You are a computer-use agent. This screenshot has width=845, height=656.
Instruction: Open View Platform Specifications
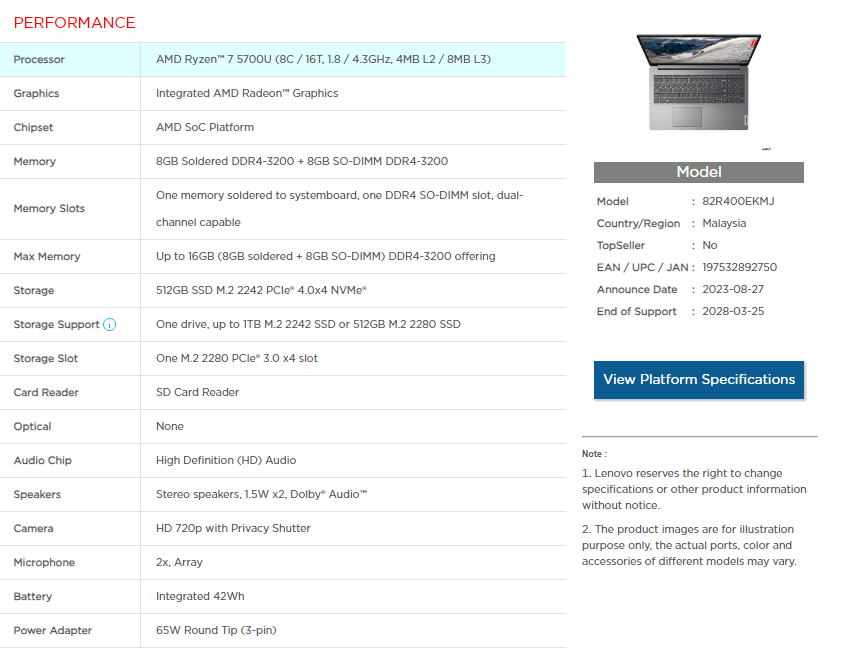(699, 380)
